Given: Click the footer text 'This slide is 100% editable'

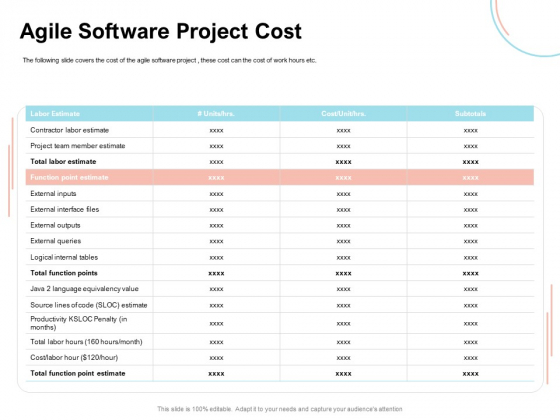Looking at the screenshot, I should coord(194,409).
